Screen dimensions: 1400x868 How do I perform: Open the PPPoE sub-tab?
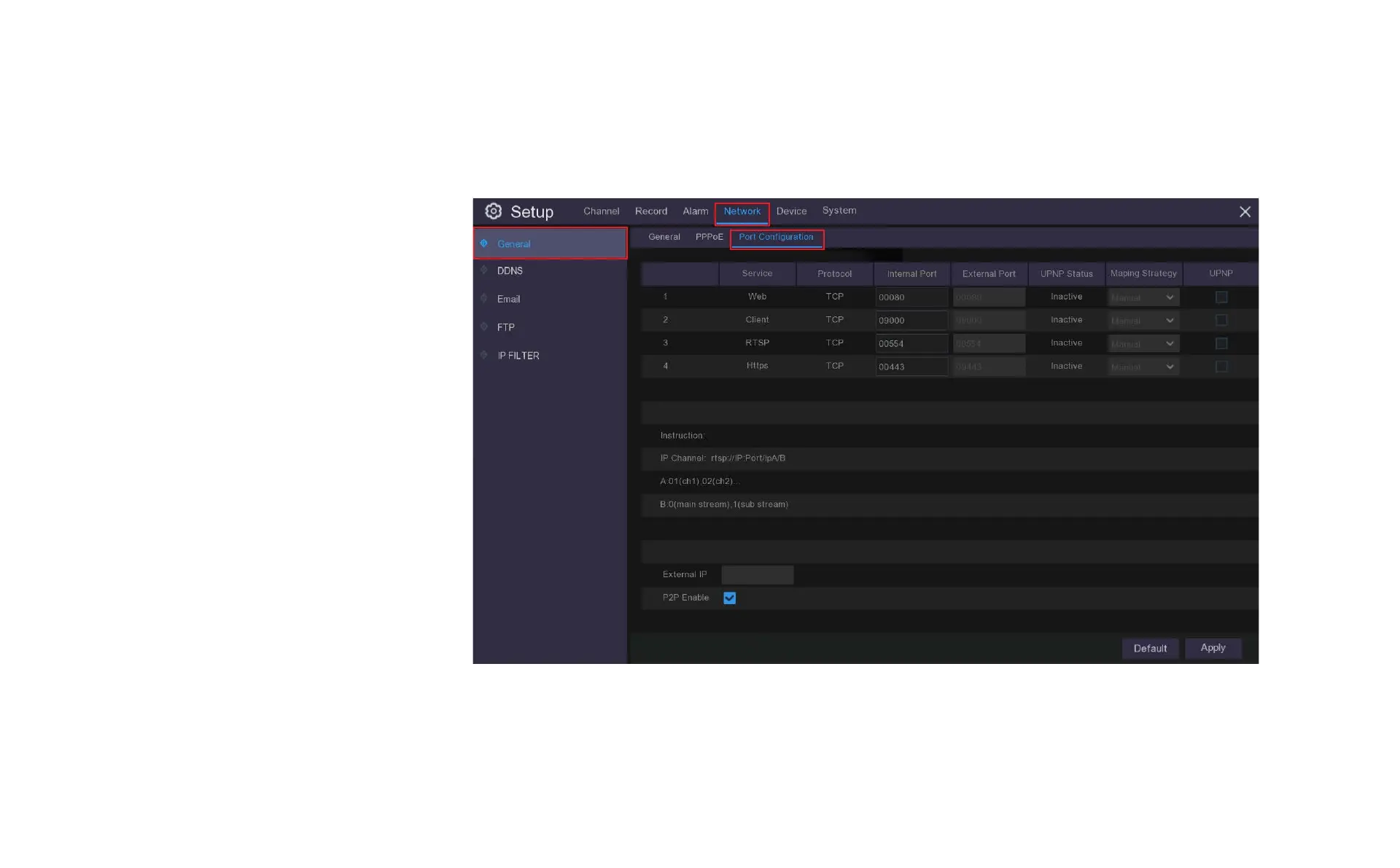(x=709, y=237)
